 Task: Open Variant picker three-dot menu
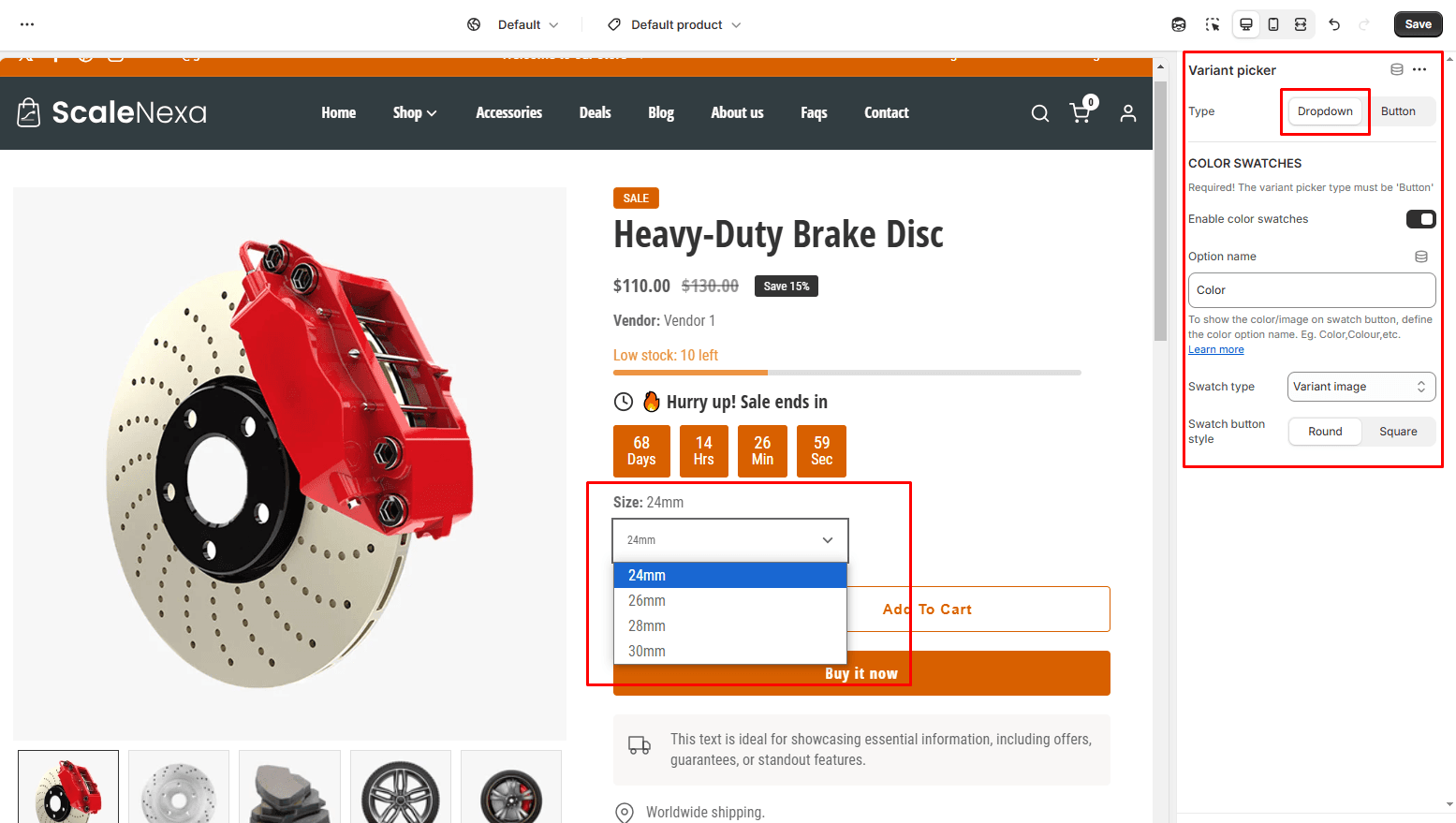pos(1419,70)
